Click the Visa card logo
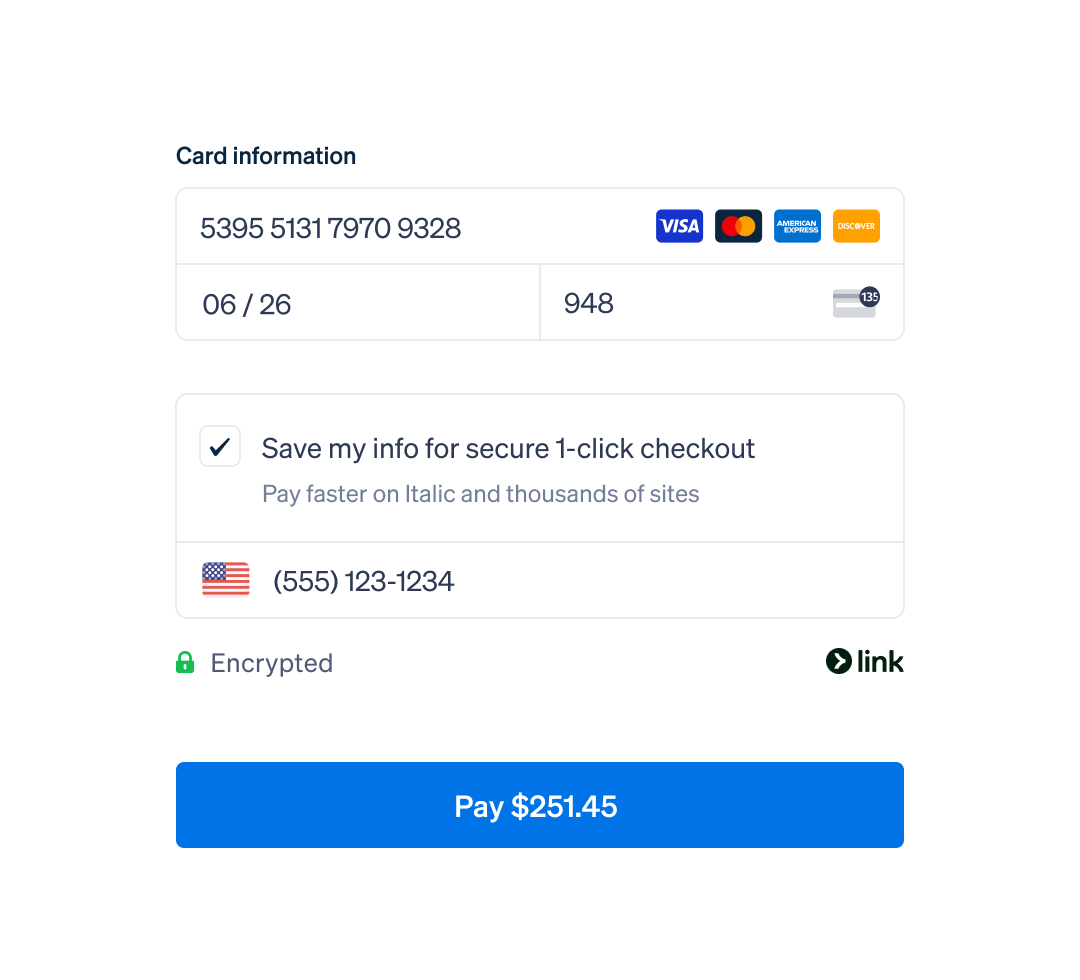Viewport: 1080px width, 980px height. pos(679,226)
